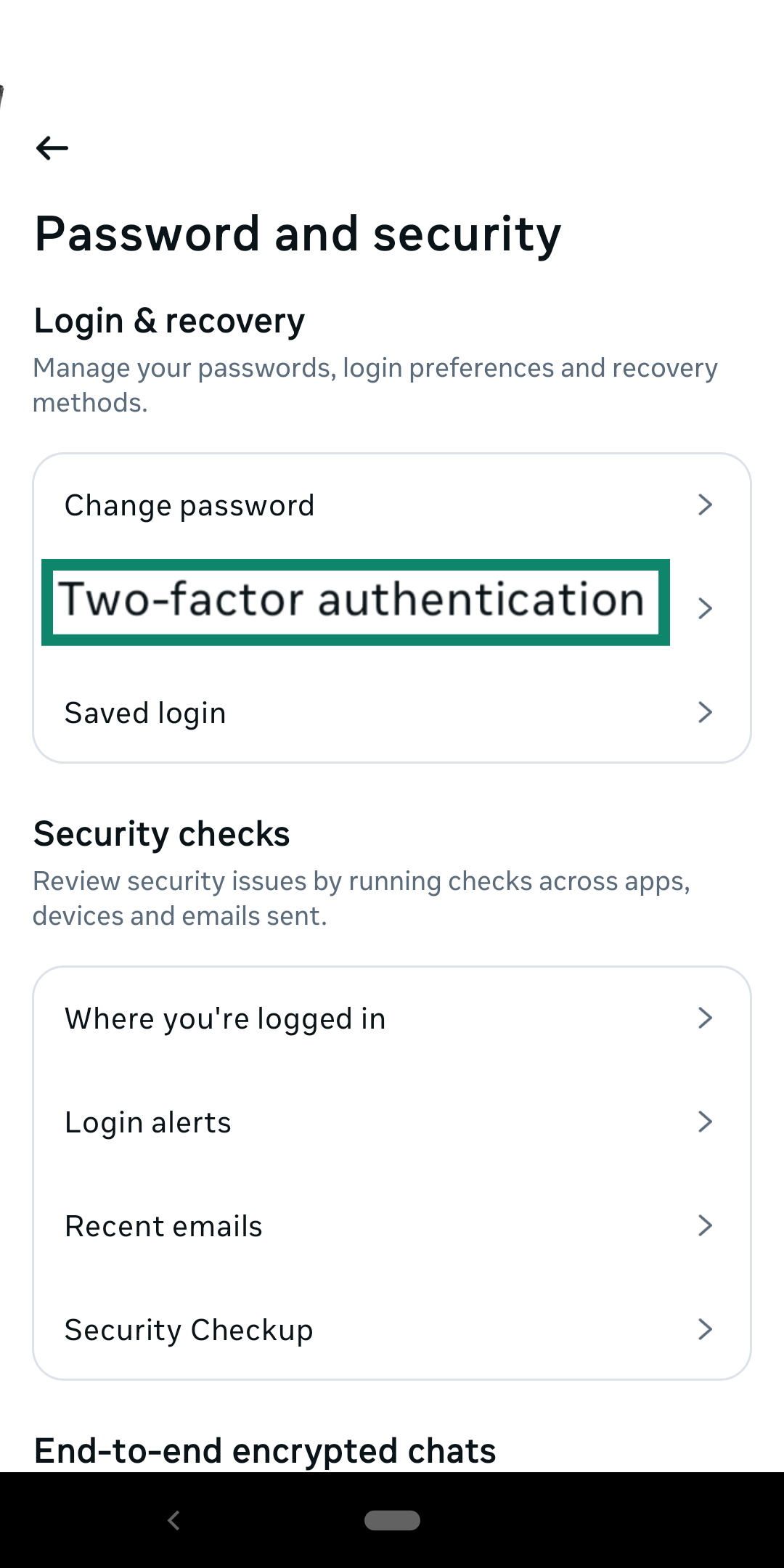Image resolution: width=784 pixels, height=1568 pixels.
Task: Tap the Security checks heading
Action: coord(161,833)
